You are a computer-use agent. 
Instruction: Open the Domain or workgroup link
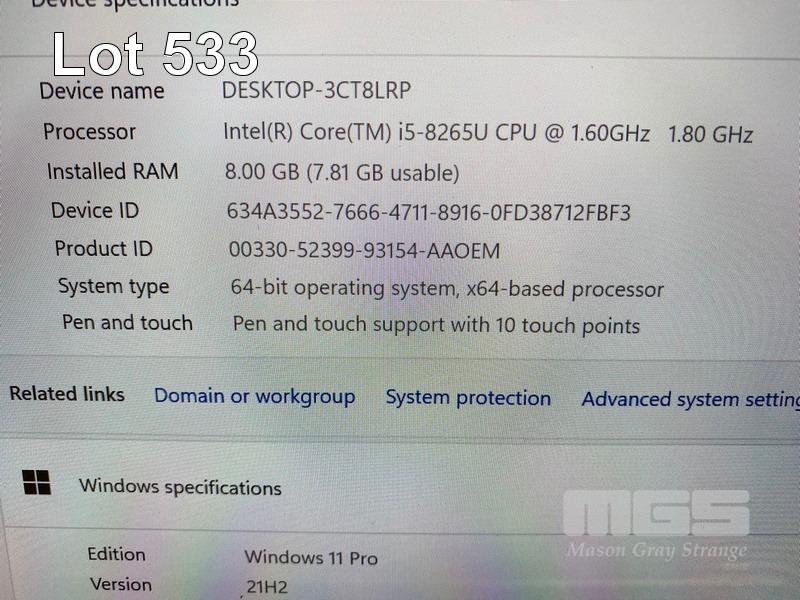pyautogui.click(x=255, y=396)
